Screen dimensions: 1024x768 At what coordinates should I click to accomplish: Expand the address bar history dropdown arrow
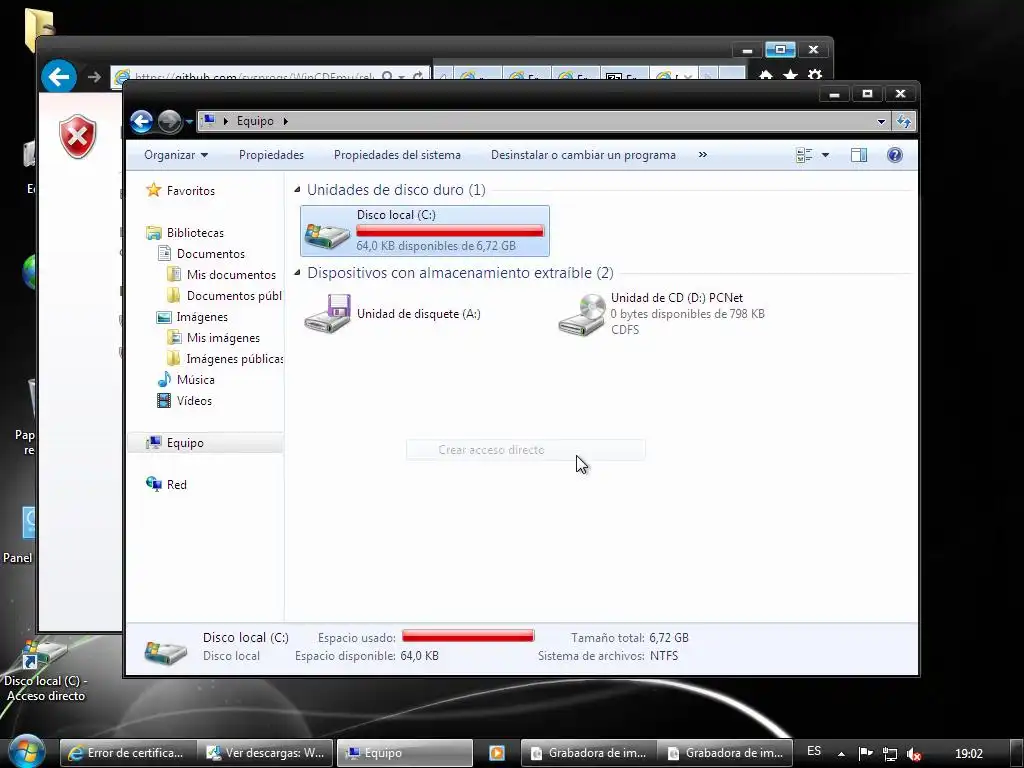point(881,121)
